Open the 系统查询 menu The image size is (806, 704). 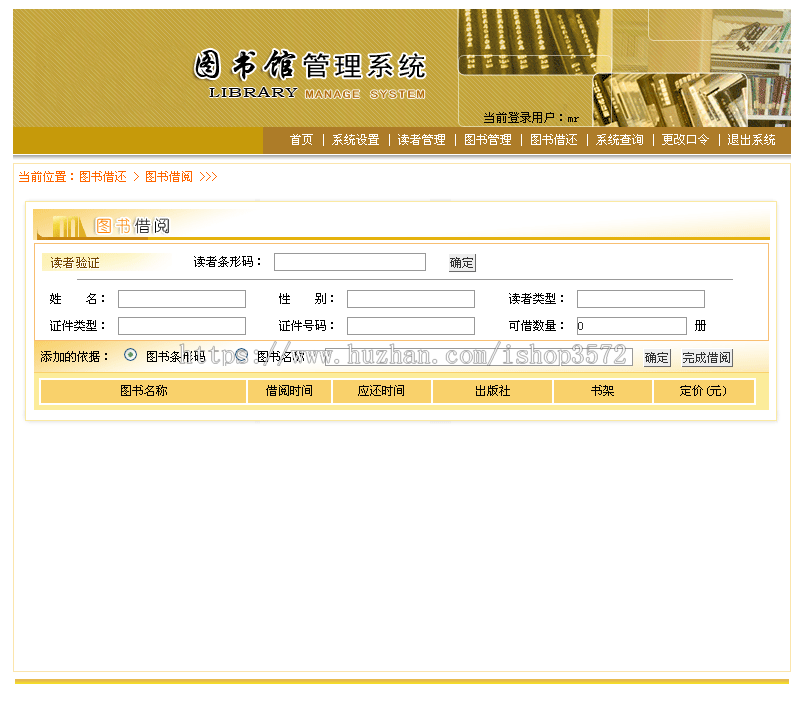(619, 140)
